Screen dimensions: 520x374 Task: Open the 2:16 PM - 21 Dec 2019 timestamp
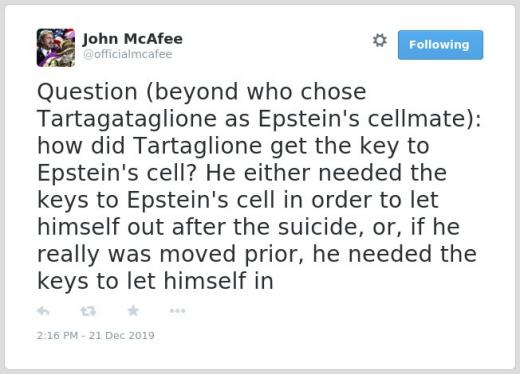96,335
